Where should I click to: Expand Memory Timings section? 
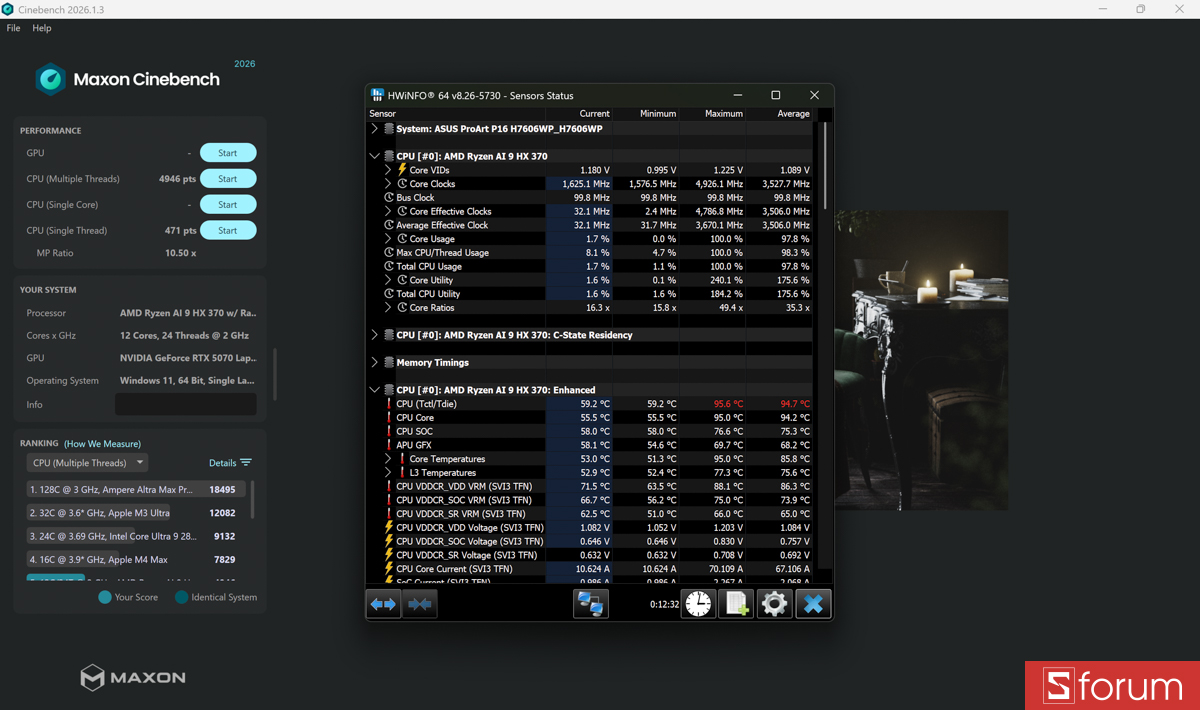click(375, 363)
